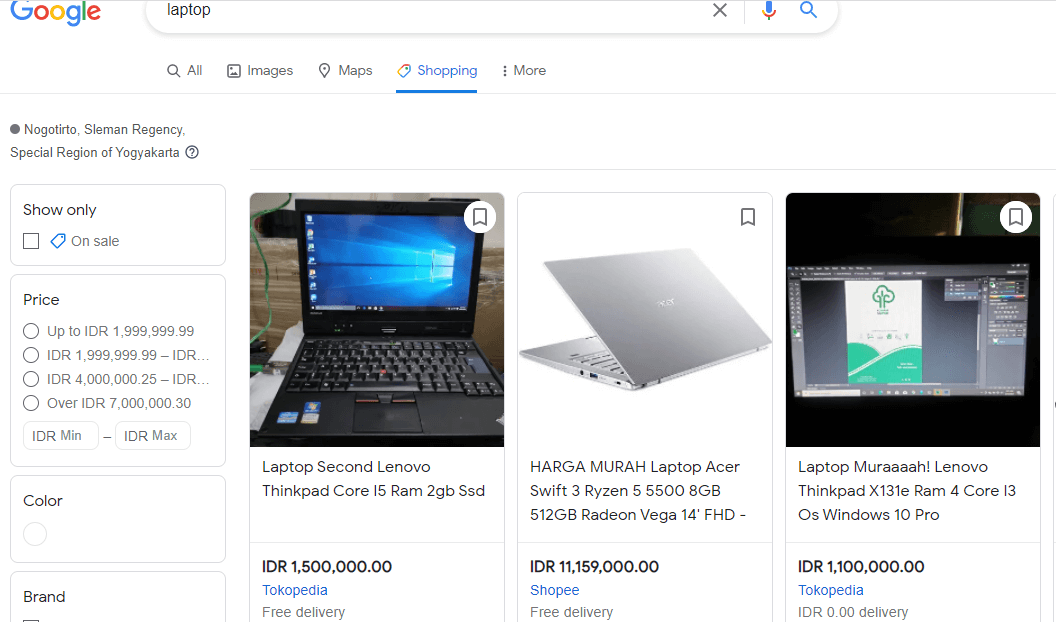The height and width of the screenshot is (622, 1056).
Task: Go to the All results tab
Action: click(x=185, y=71)
